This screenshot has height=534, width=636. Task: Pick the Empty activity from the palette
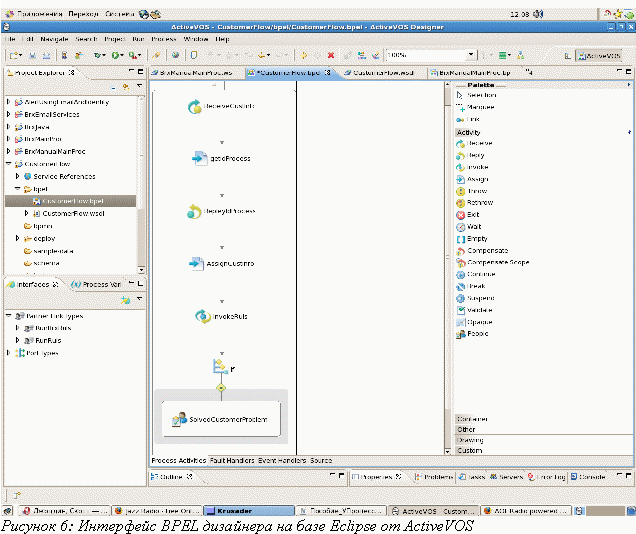478,239
